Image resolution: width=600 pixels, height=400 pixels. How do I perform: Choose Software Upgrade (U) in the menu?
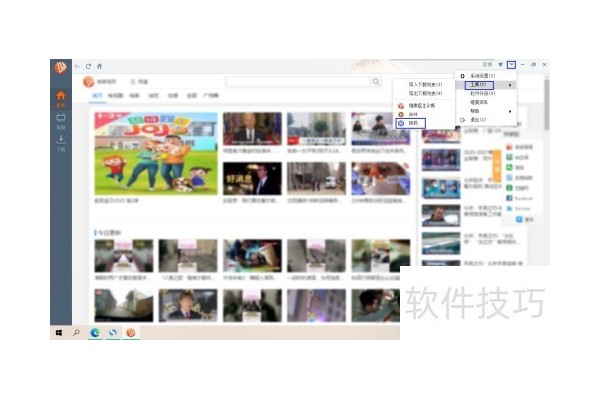(483, 93)
